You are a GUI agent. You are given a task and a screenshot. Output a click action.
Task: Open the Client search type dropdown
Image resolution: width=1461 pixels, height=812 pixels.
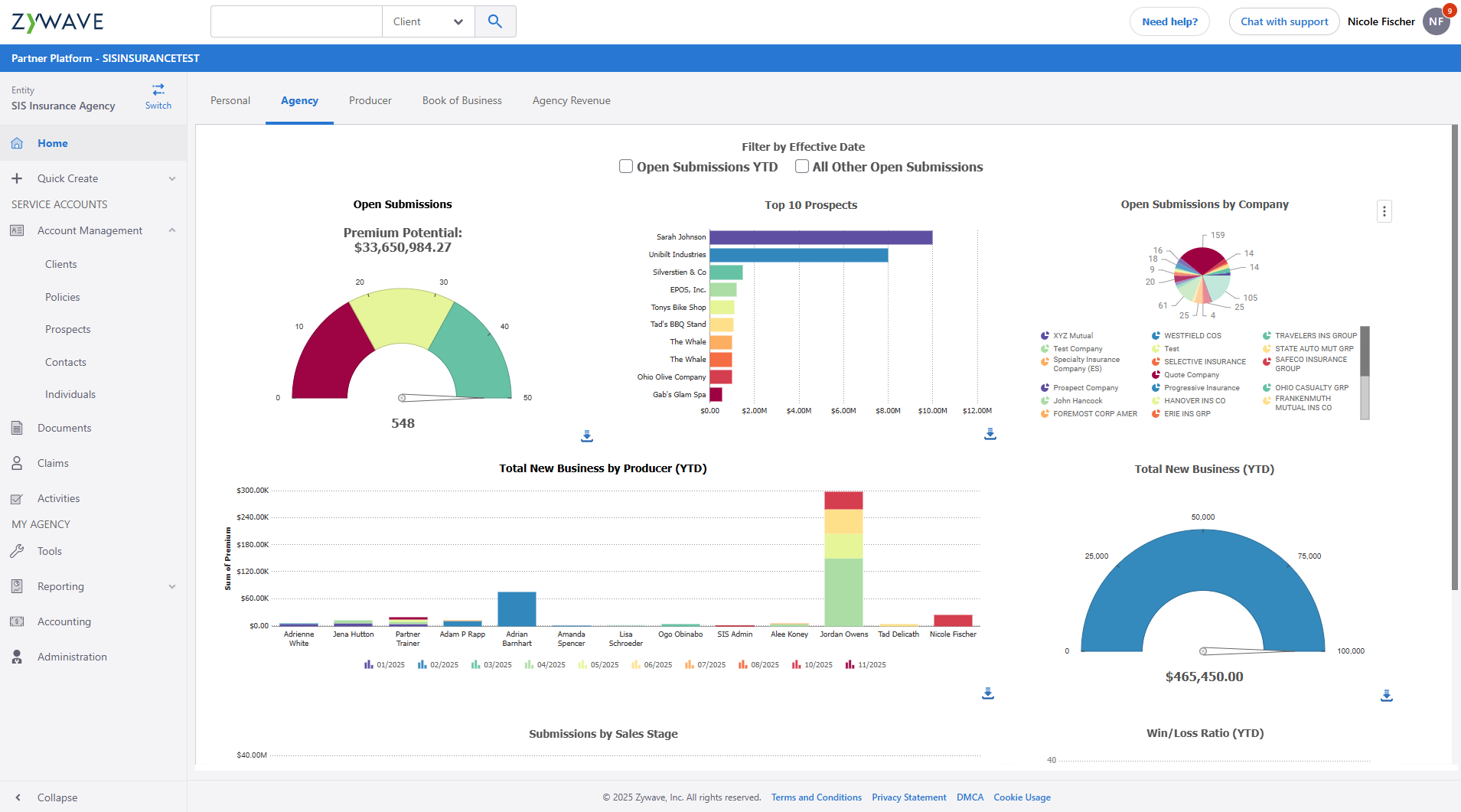click(x=429, y=21)
